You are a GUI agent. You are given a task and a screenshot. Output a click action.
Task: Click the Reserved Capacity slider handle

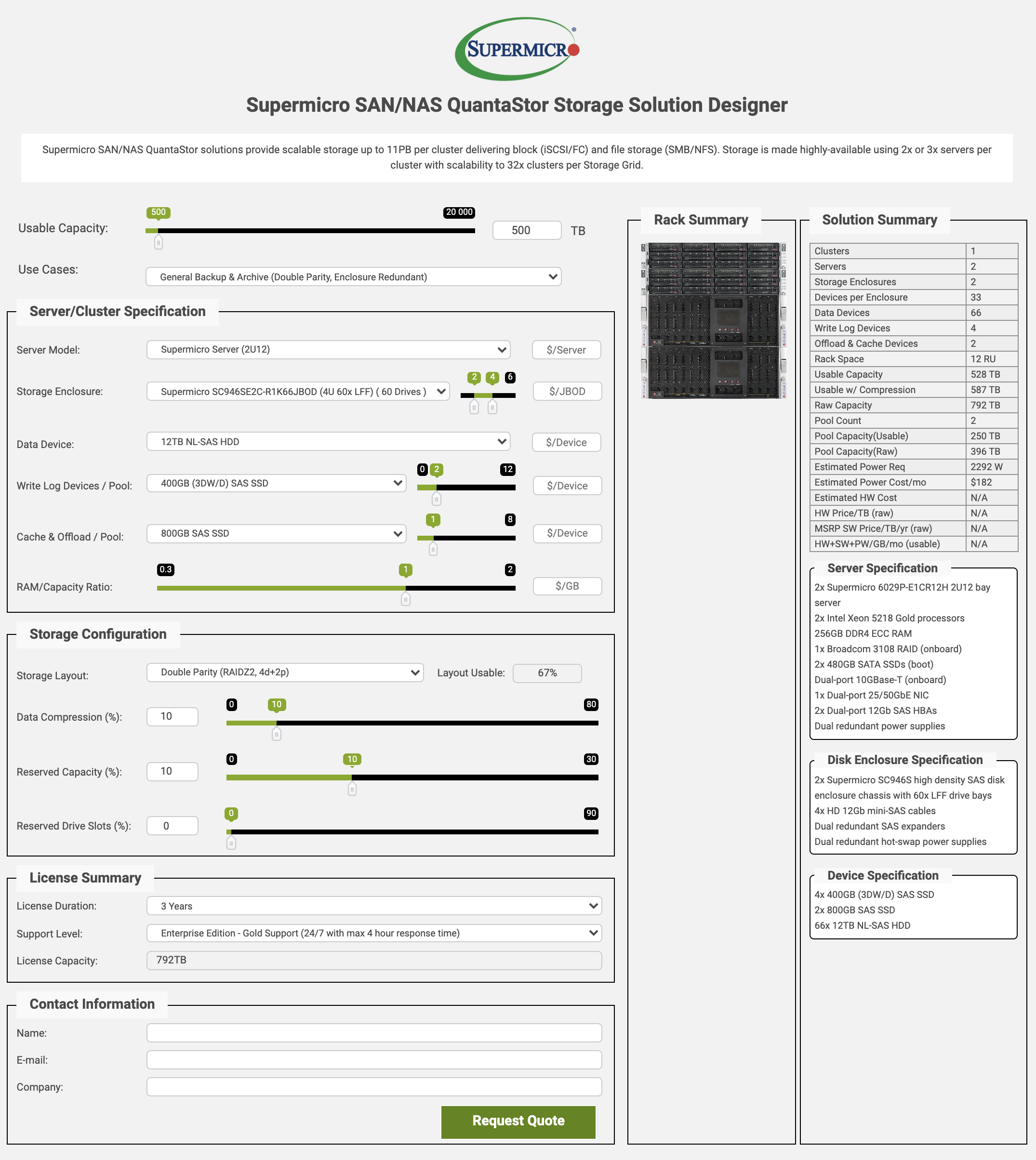[352, 788]
